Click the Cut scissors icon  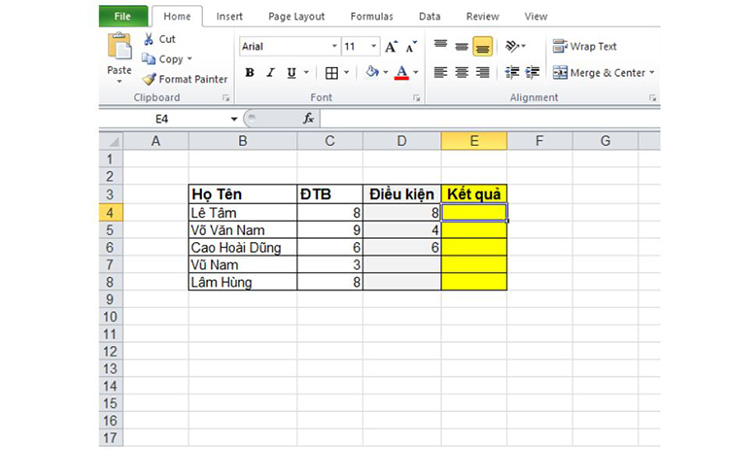(149, 39)
